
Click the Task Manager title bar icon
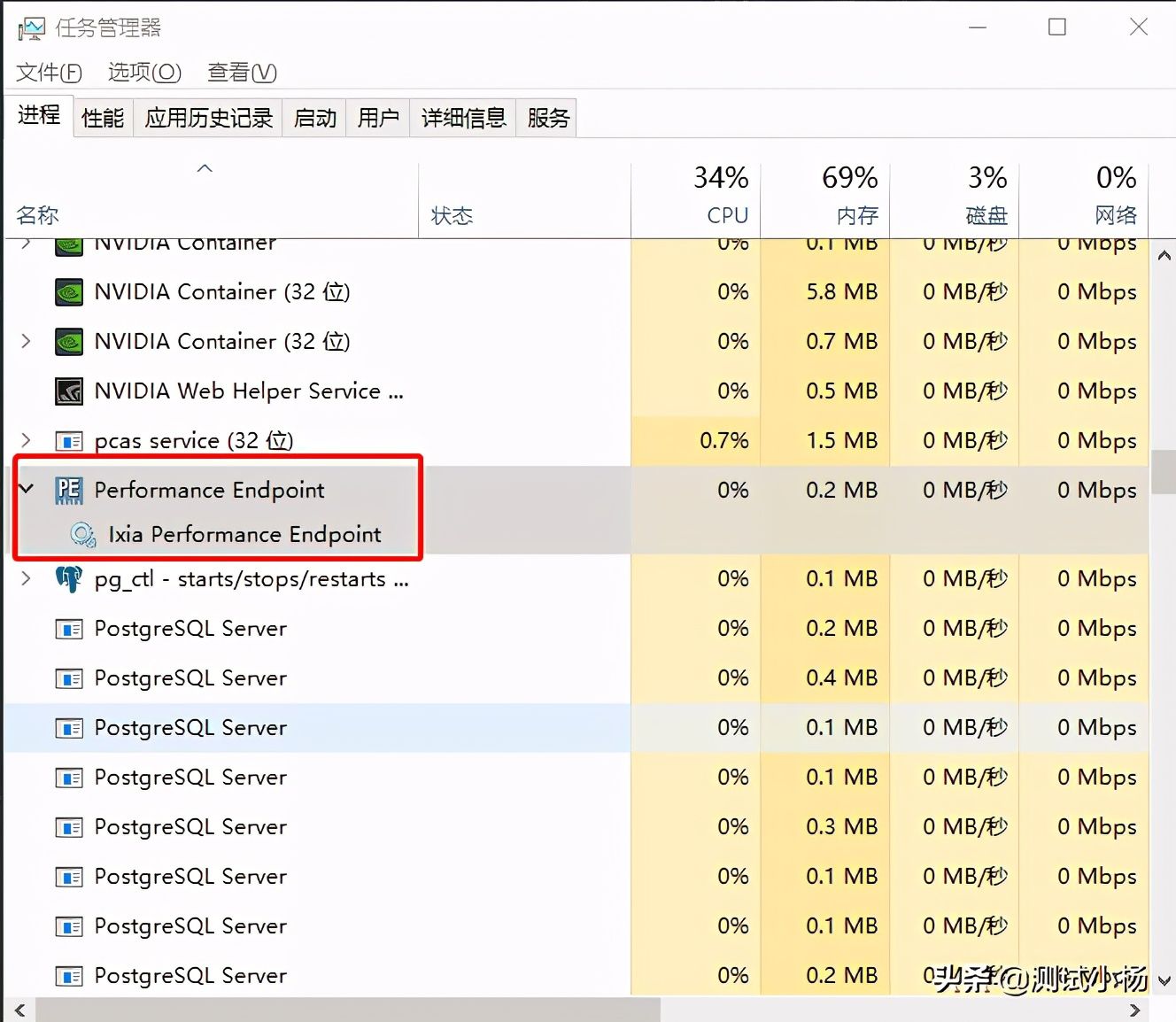[30, 28]
